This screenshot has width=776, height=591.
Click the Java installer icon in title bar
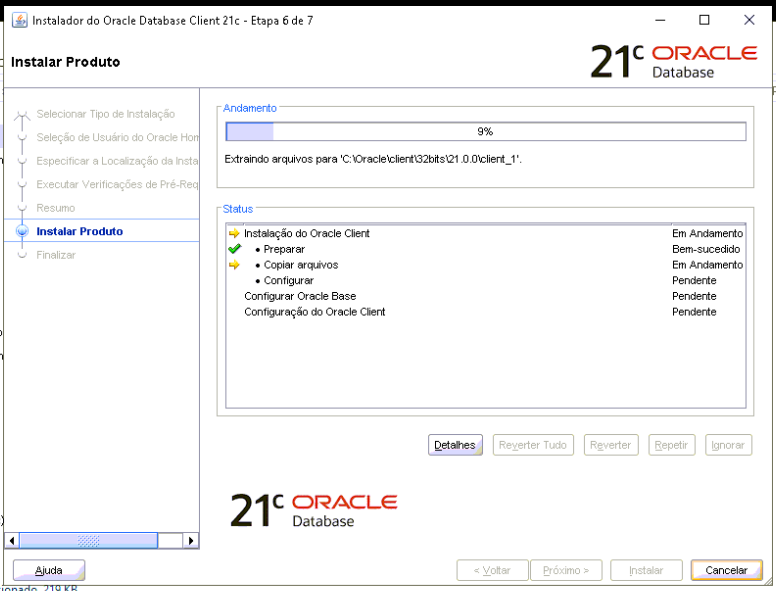click(x=20, y=21)
